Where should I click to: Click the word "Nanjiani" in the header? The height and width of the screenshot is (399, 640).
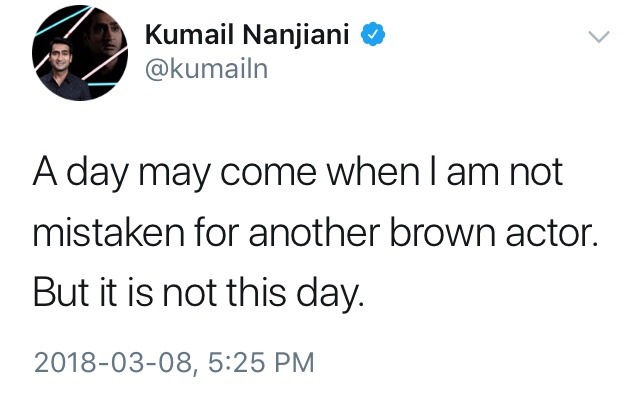pos(296,34)
